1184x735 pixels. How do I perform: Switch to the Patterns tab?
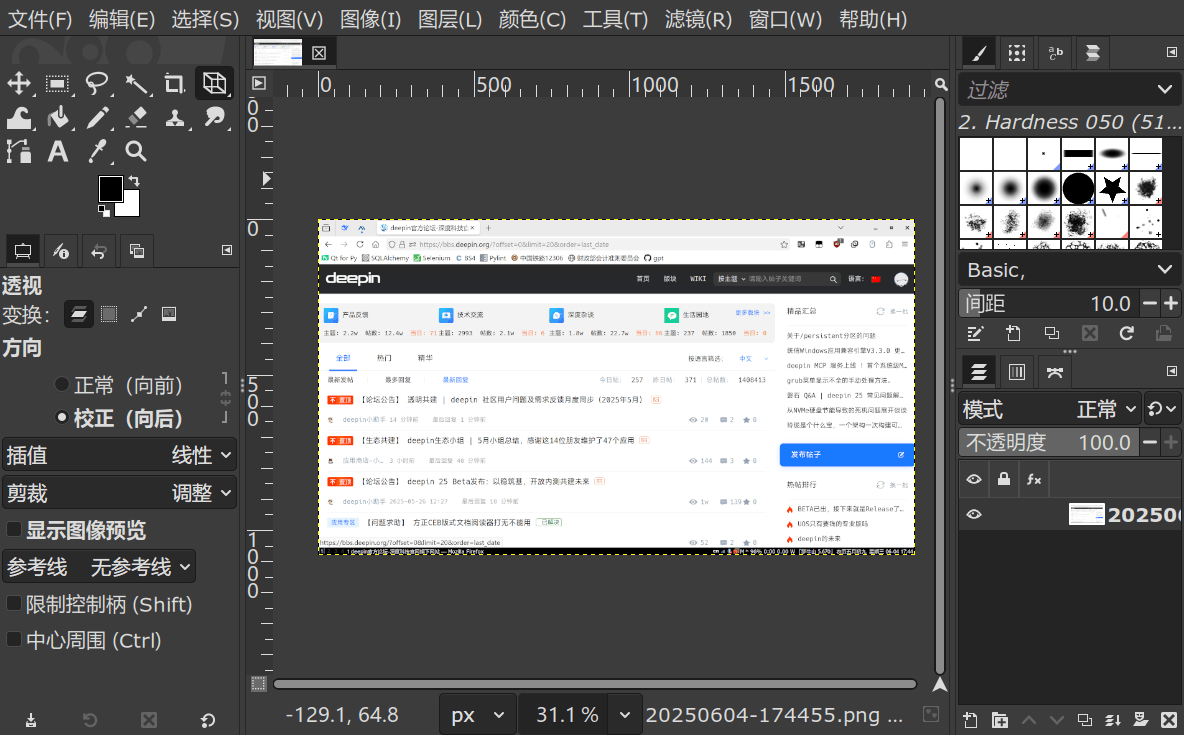coord(1017,53)
